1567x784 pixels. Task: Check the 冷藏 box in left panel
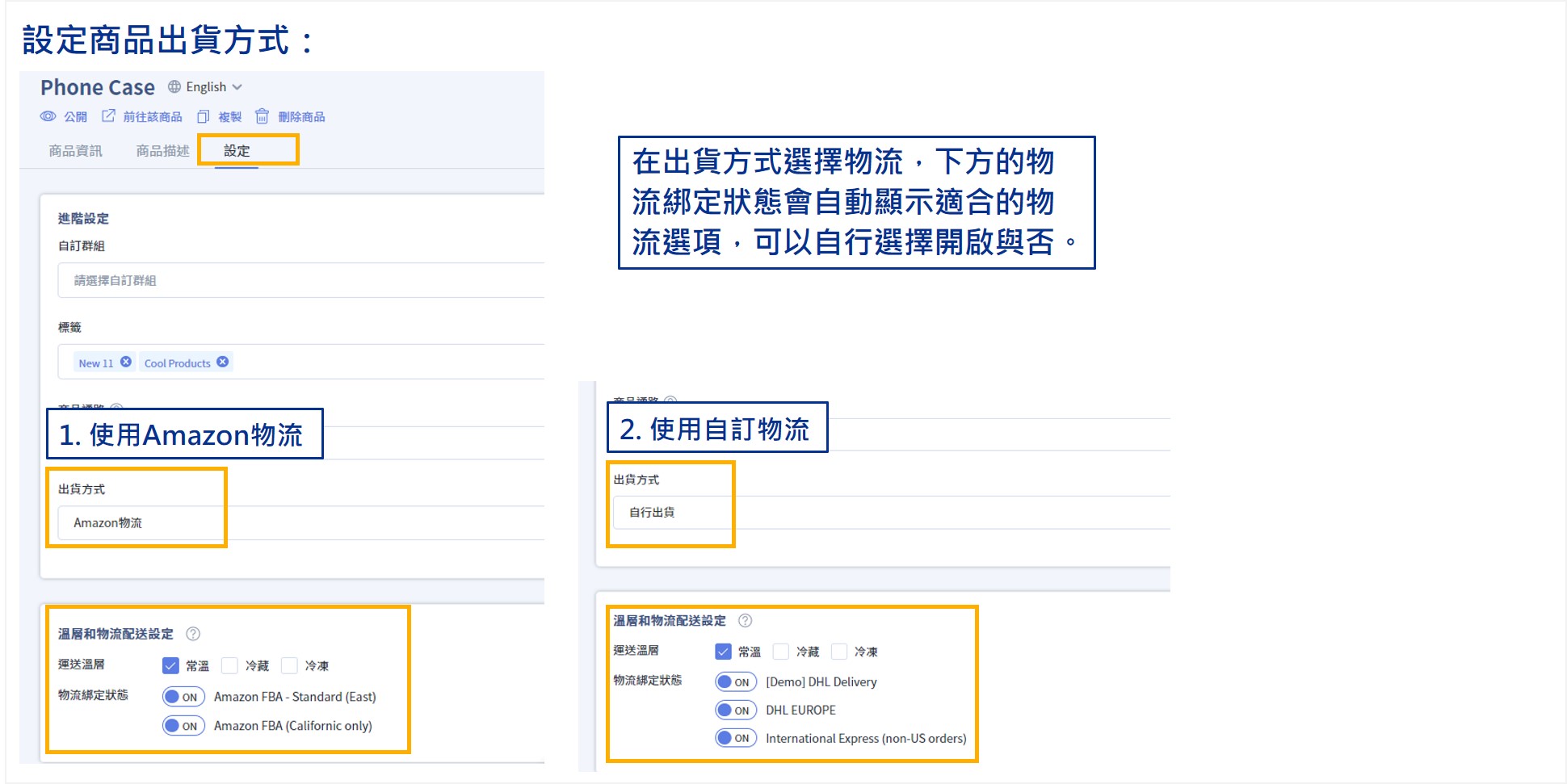click(230, 665)
